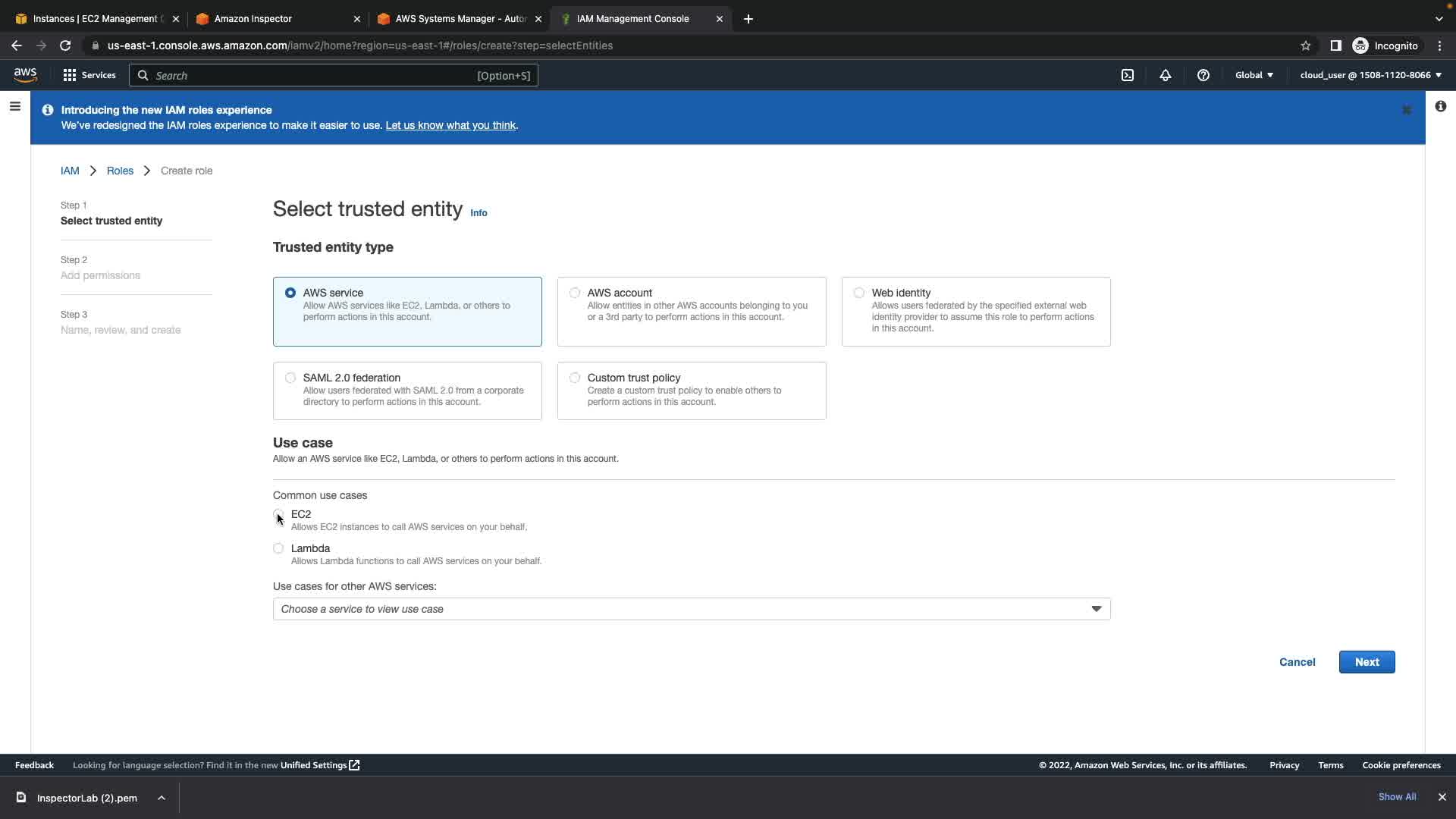This screenshot has height=819, width=1456.
Task: Open the notifications bell icon
Action: click(x=1166, y=75)
